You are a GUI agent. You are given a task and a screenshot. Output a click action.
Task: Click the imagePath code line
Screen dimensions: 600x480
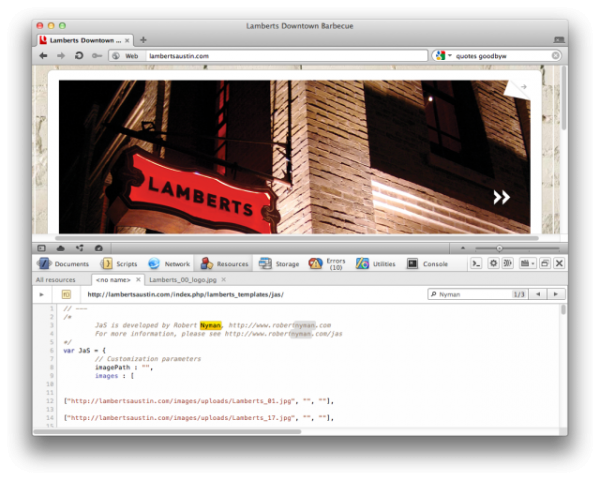[x=124, y=367]
